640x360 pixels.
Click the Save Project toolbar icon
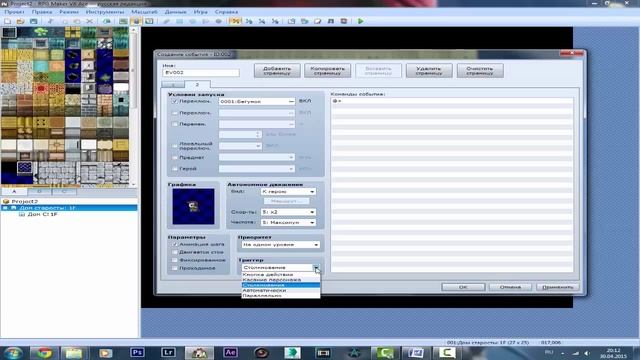point(33,21)
